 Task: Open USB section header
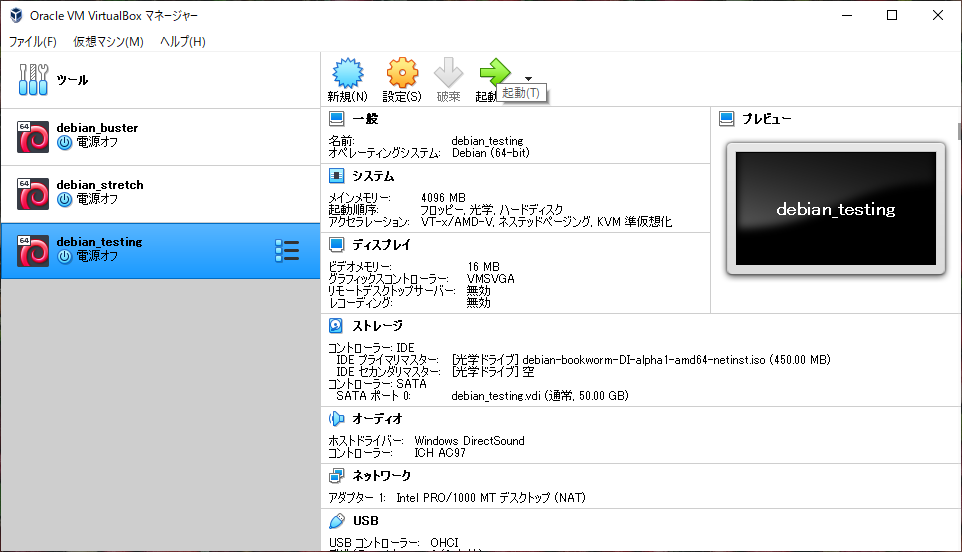point(366,521)
